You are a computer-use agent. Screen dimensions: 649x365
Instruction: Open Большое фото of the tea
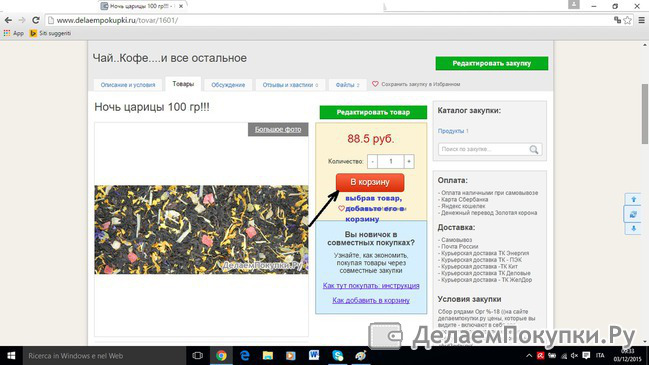pyautogui.click(x=278, y=129)
